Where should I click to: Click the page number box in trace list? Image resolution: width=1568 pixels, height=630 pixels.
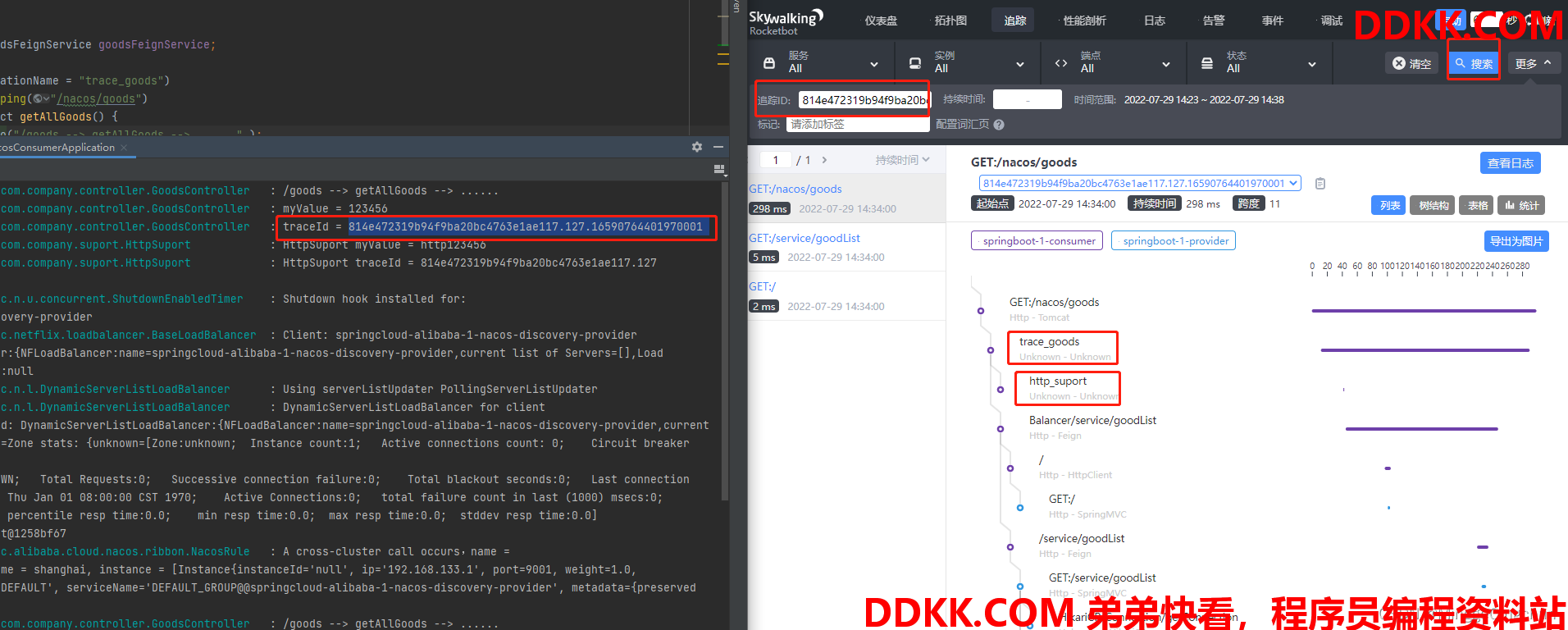point(775,160)
